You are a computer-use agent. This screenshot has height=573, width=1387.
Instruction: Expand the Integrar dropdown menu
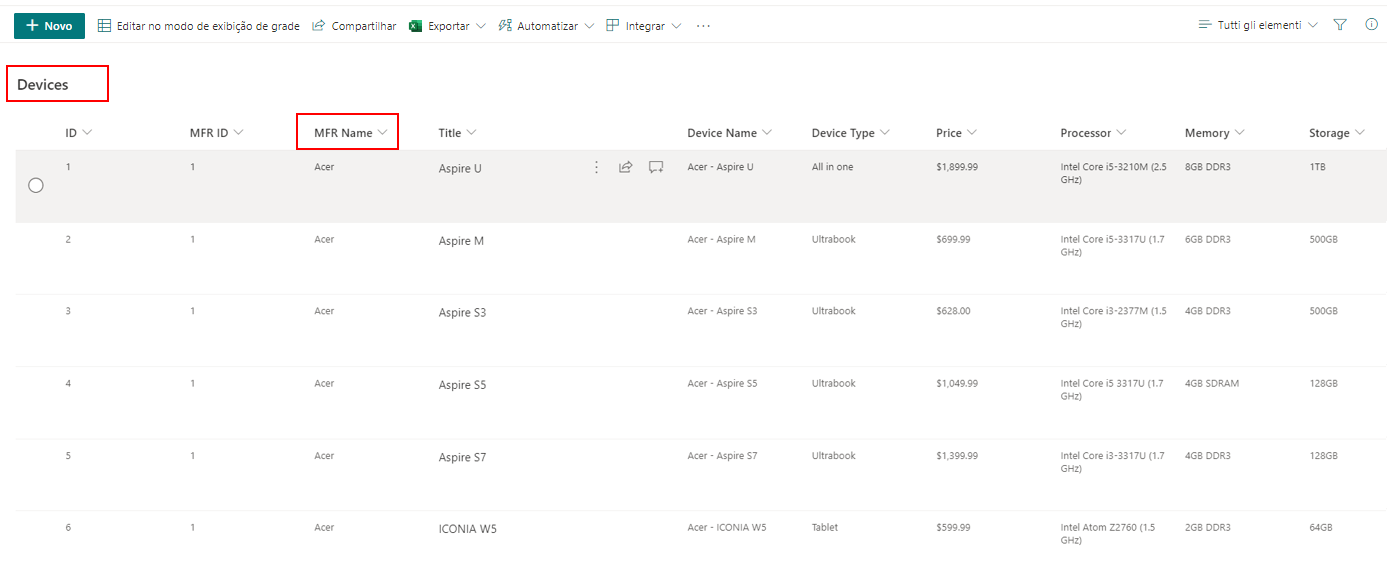click(x=644, y=26)
